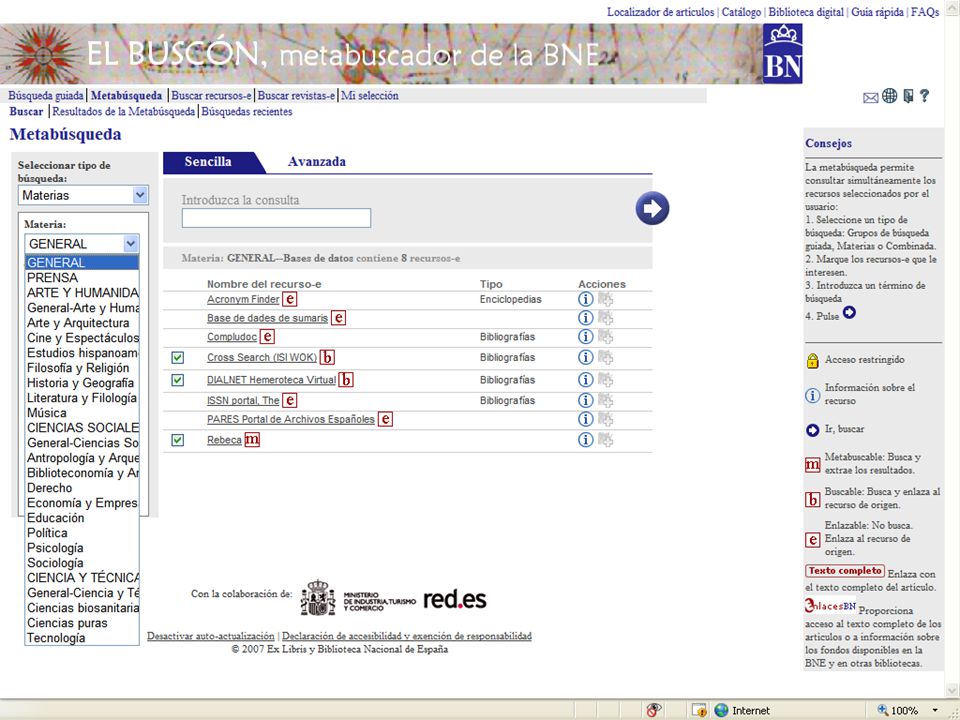This screenshot has width=960, height=720.
Task: Select Sociología in the Materia list
Action: tap(82, 563)
